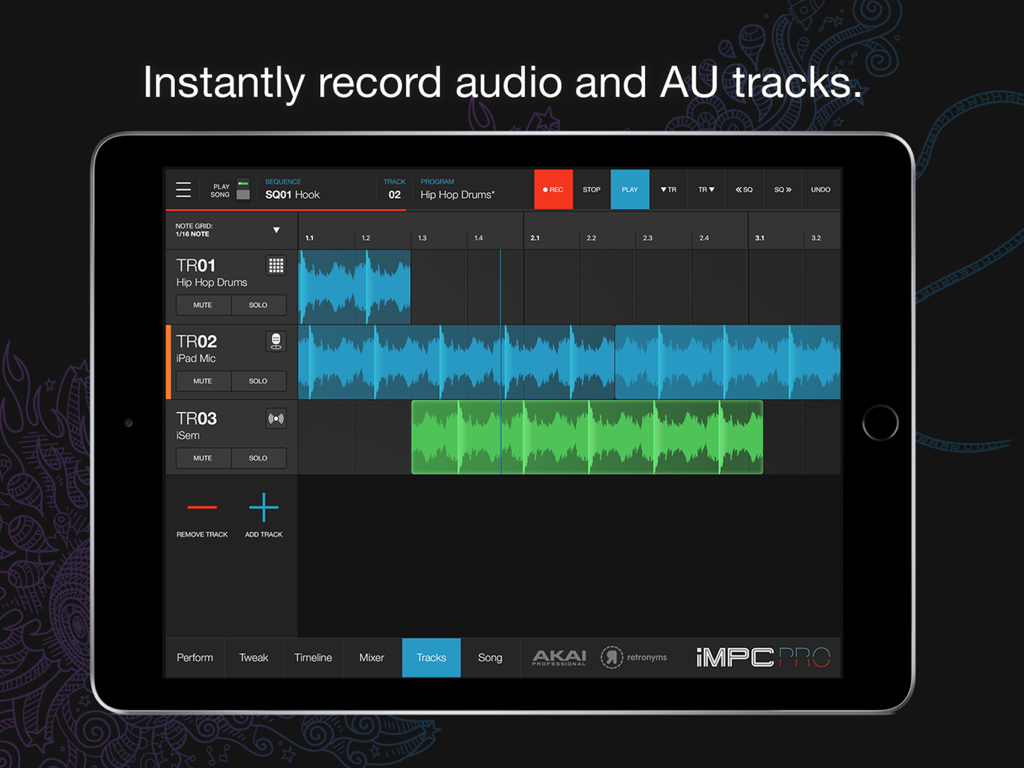Viewport: 1024px width, 768px height.
Task: Solo the iPad Mic track
Action: [258, 380]
